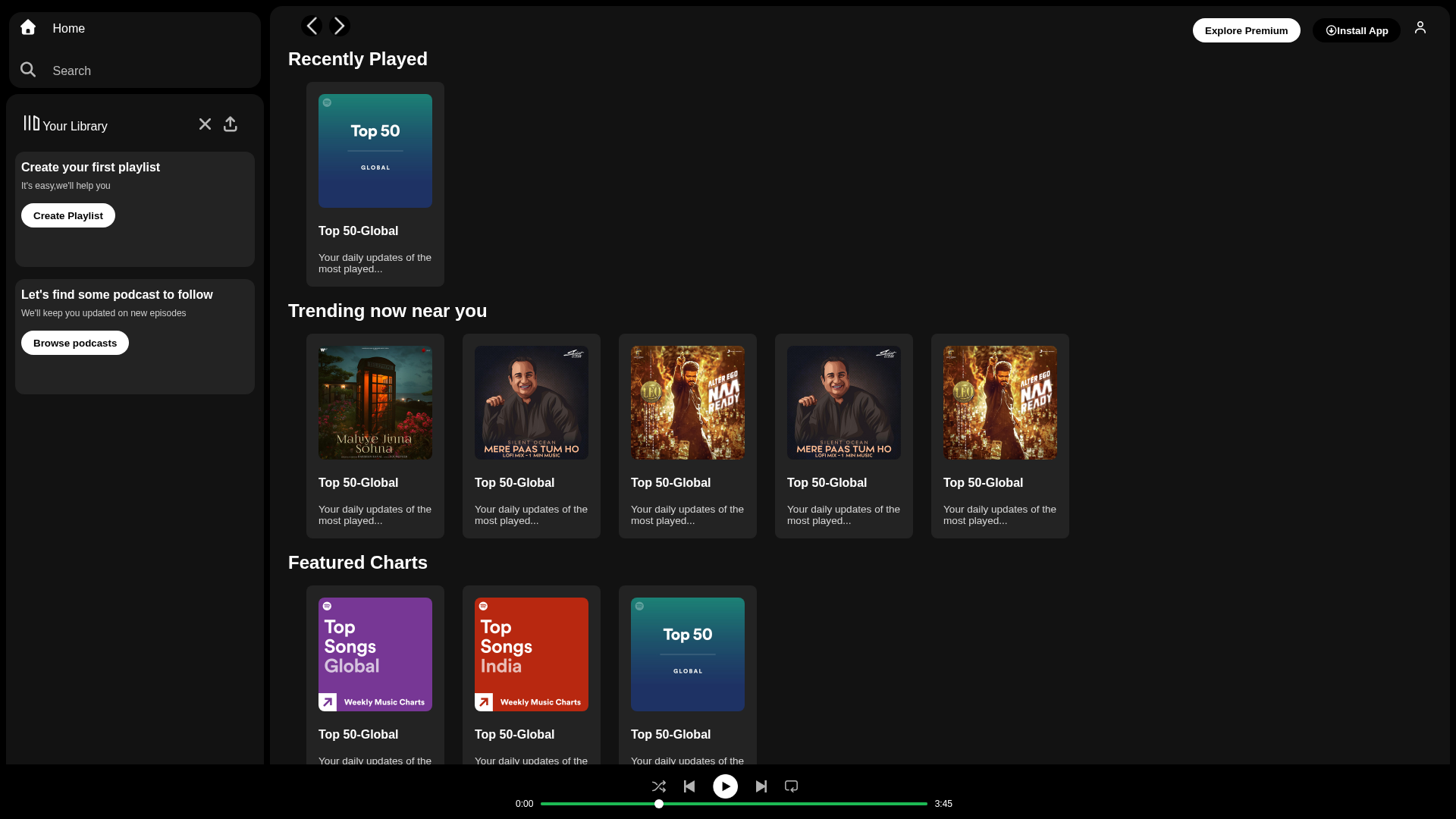Click title under Top Songs India cover

tap(514, 734)
